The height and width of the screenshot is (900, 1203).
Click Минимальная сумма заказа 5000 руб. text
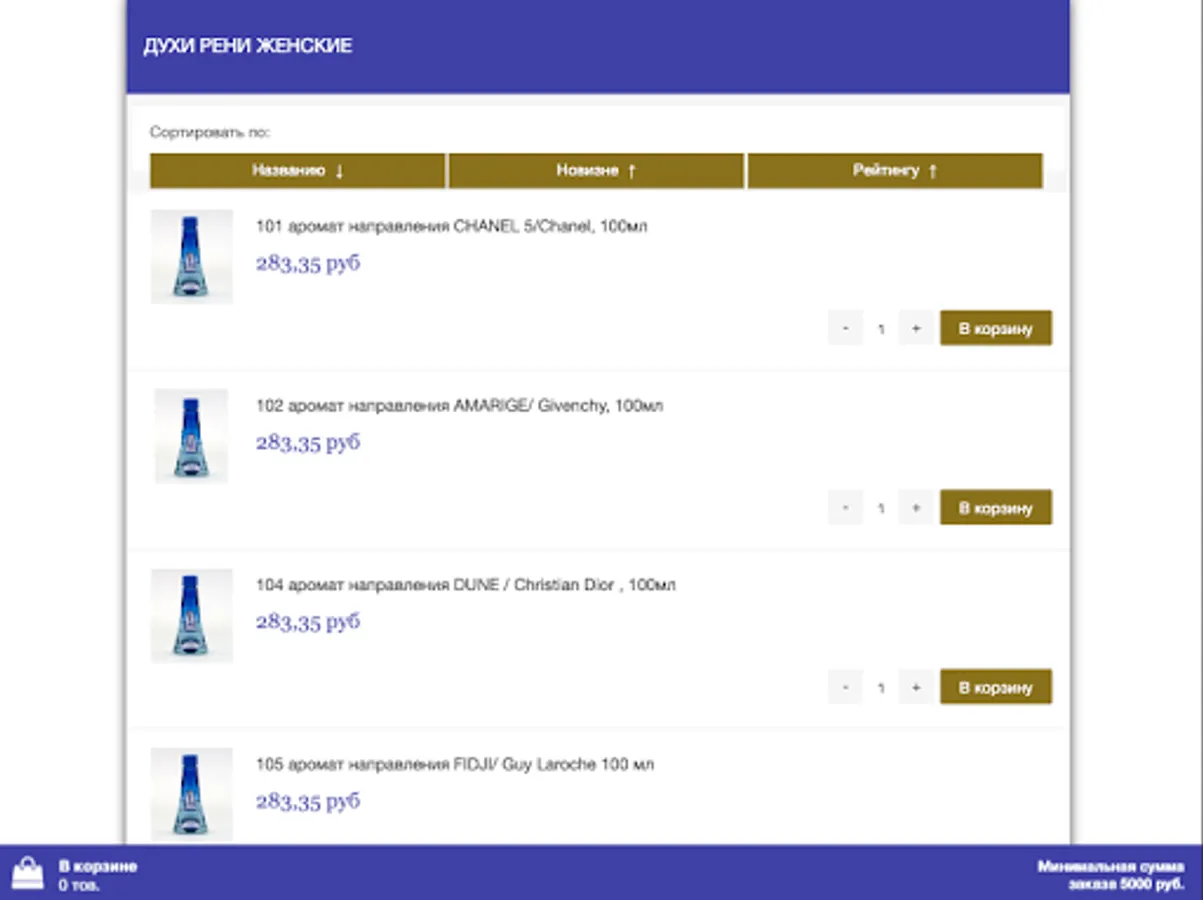[x=1110, y=875]
